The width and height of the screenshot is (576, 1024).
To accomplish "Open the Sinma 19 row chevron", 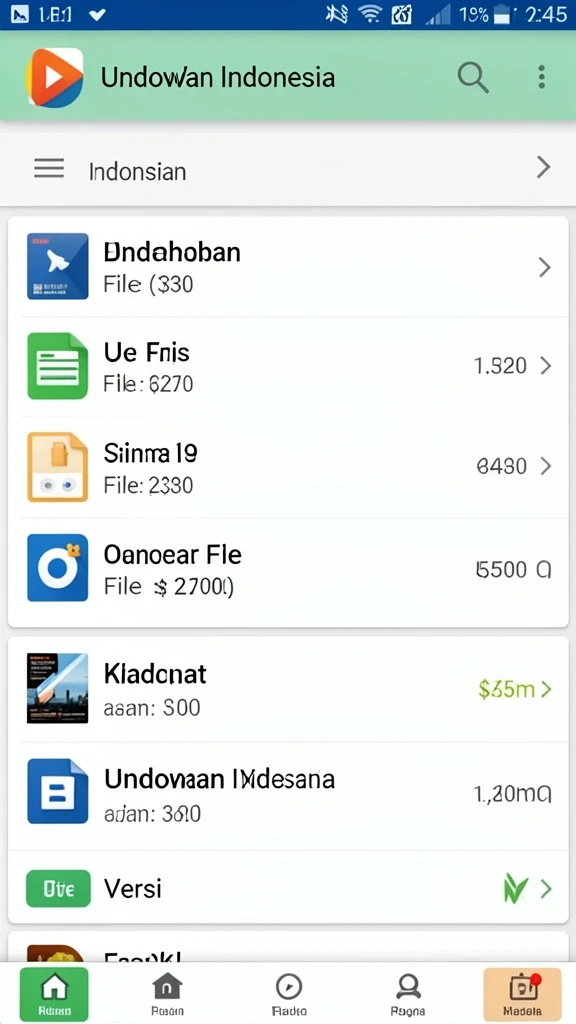I will (x=545, y=466).
